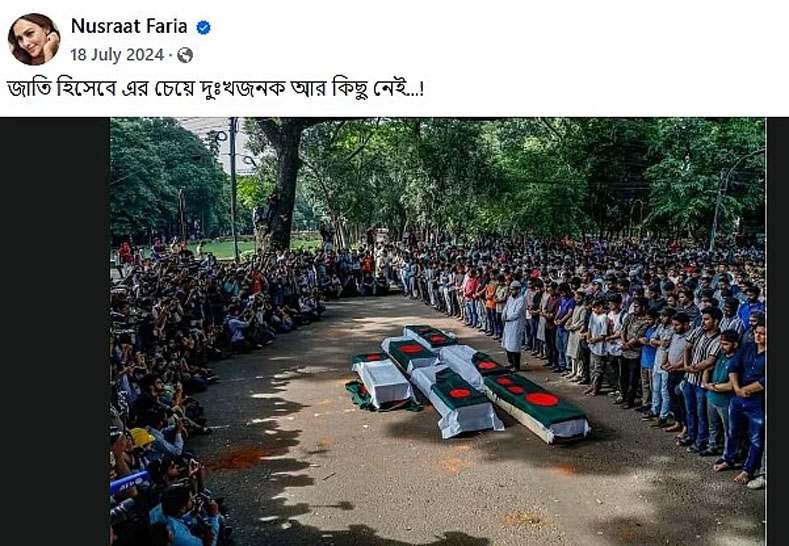Image resolution: width=789 pixels, height=546 pixels.
Task: Open the 18 July 2024 timestamp link
Action: point(117,54)
